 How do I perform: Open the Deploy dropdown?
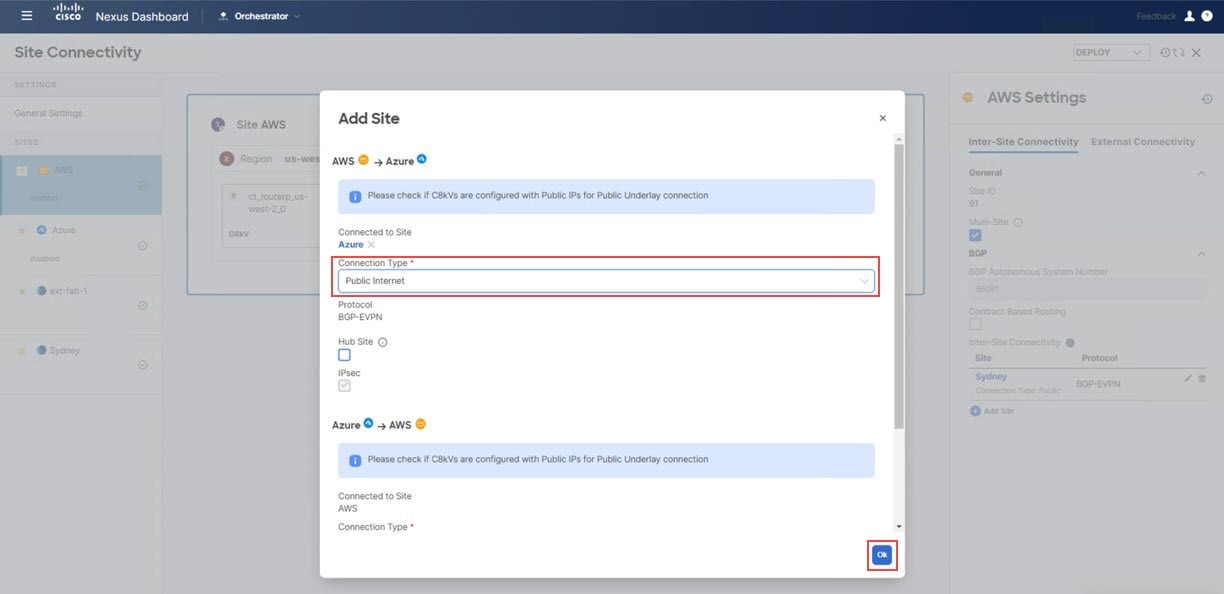[1111, 52]
